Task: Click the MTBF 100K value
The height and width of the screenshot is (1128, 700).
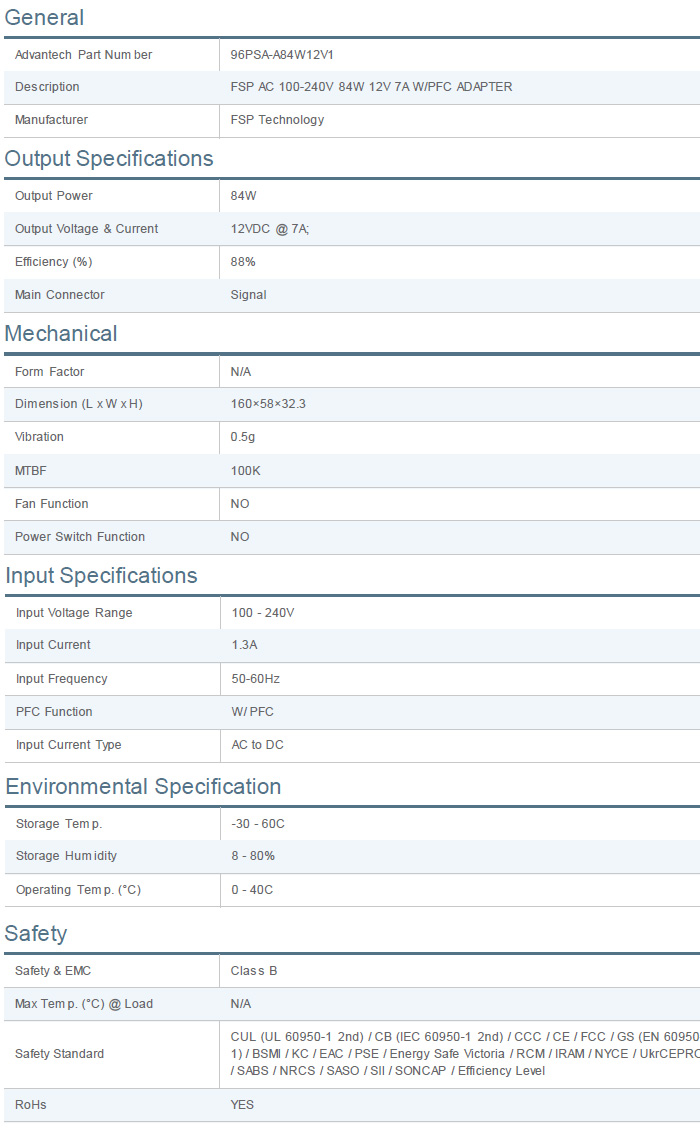Action: pos(245,471)
